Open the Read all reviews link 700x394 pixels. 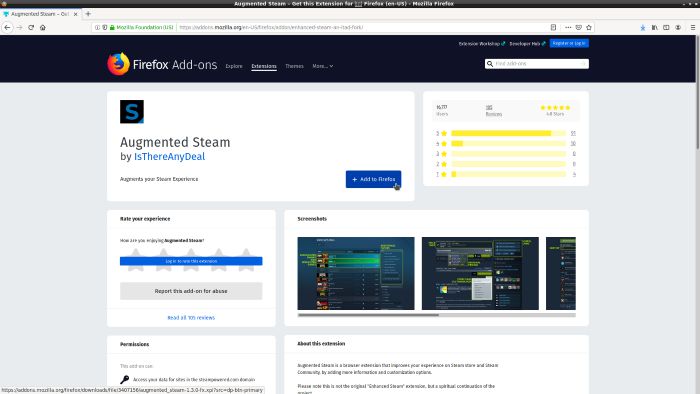pos(191,318)
